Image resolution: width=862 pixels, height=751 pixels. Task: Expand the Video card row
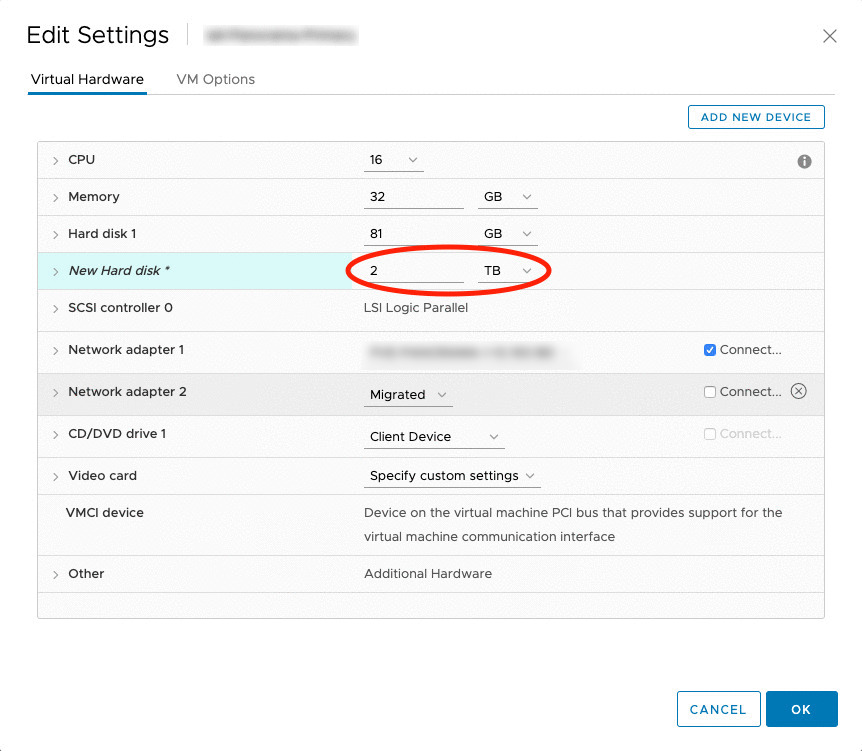(x=56, y=476)
